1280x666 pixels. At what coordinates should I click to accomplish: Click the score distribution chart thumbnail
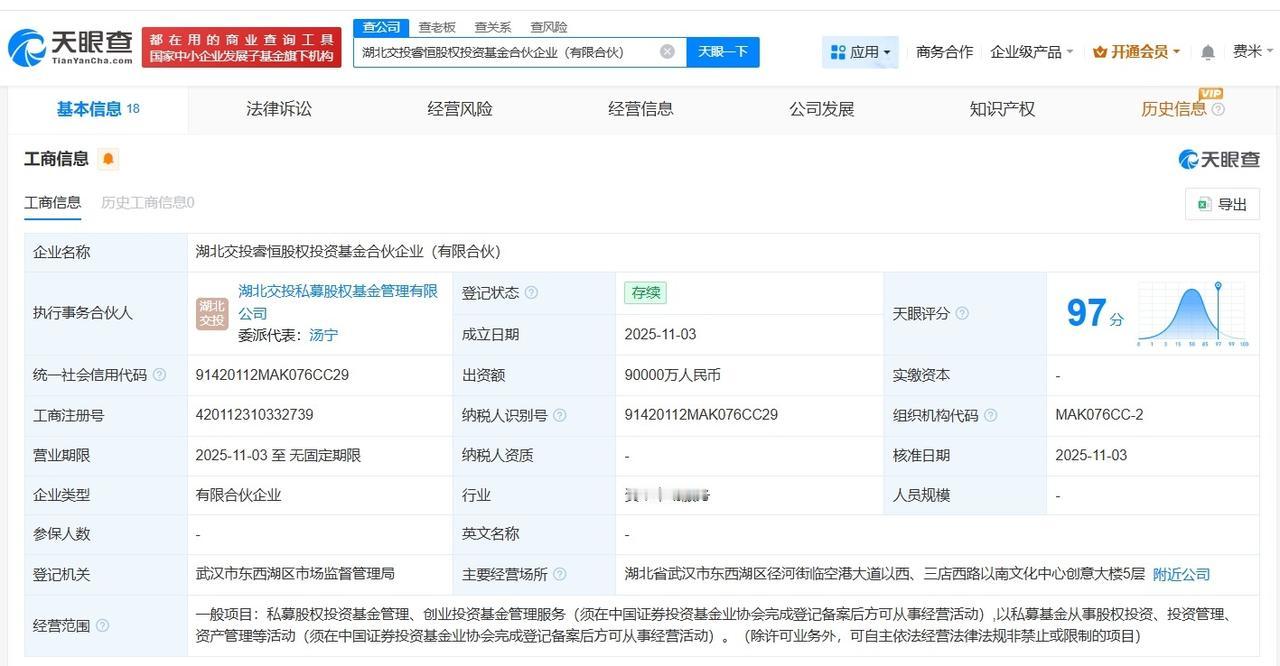click(1193, 313)
